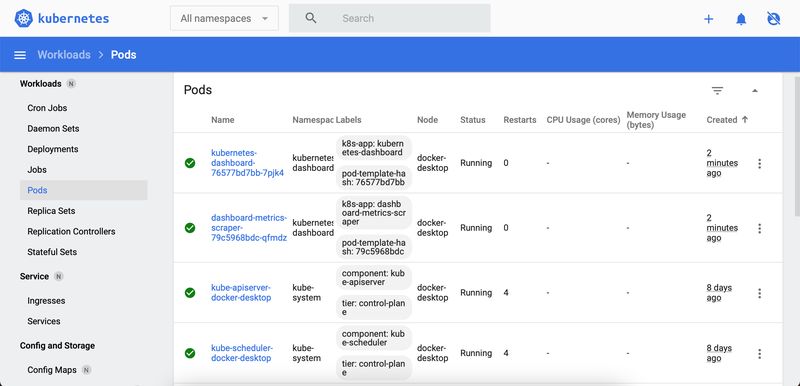Open kube-apiserver-docker-desktop pod link
Image resolution: width=800 pixels, height=386 pixels.
point(241,293)
